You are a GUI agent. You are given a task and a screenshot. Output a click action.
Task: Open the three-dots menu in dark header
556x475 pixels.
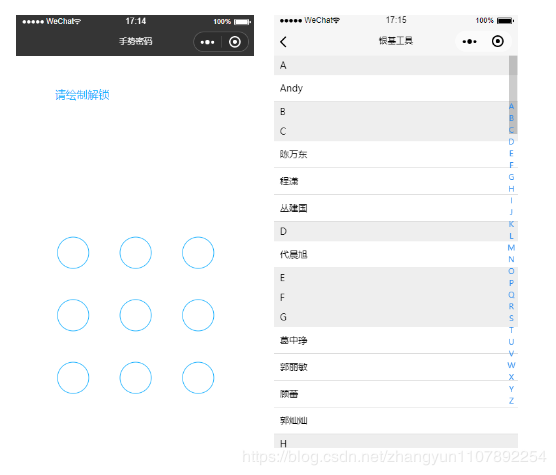pyautogui.click(x=207, y=42)
